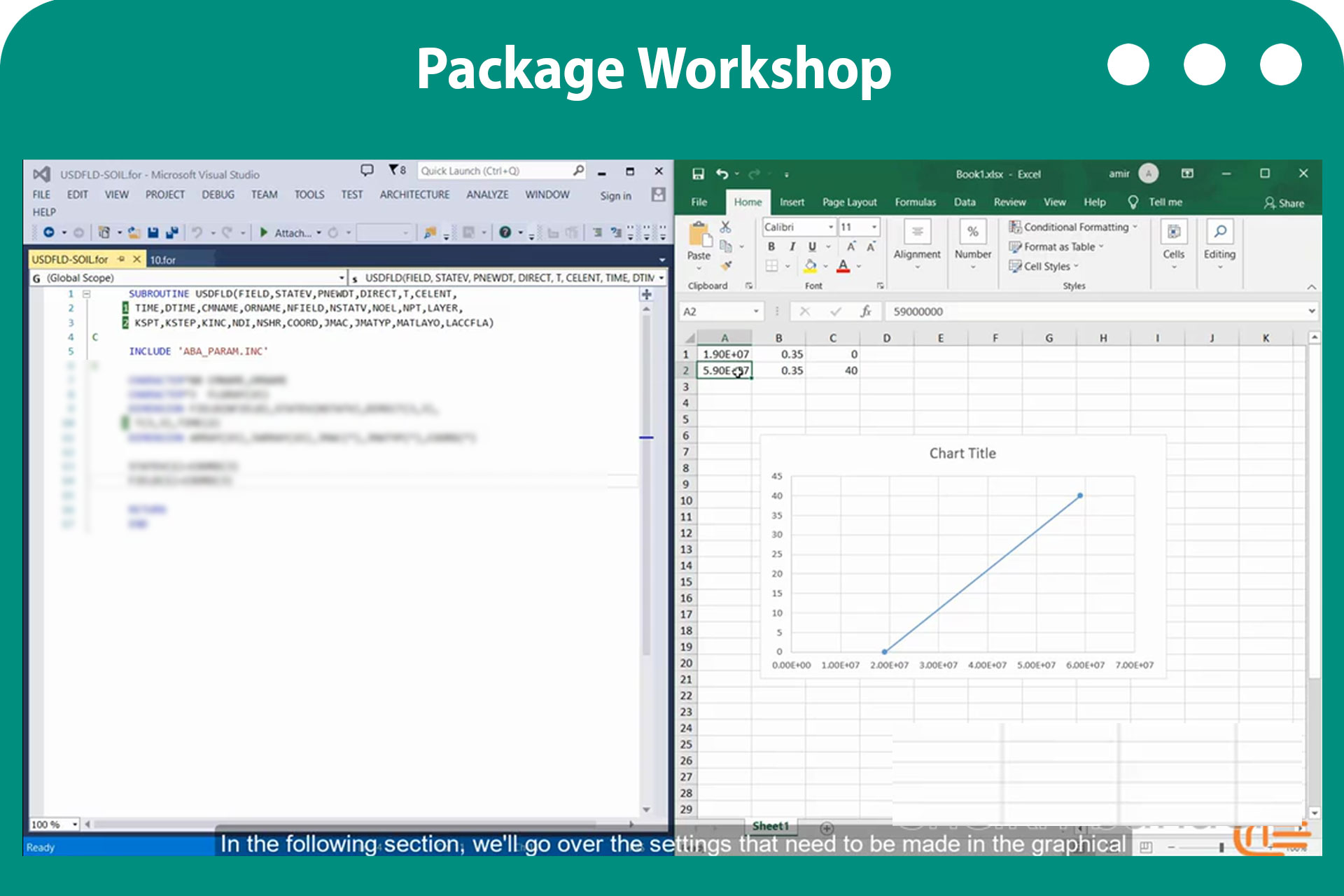Click Navigate Backward in Visual Studio toolbar

[49, 232]
